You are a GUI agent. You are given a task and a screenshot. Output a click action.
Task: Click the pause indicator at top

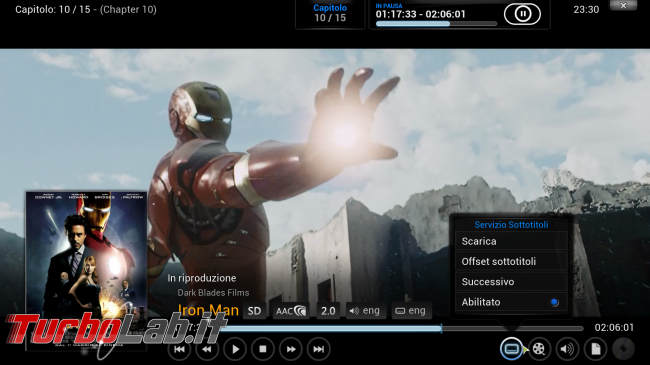[x=522, y=14]
